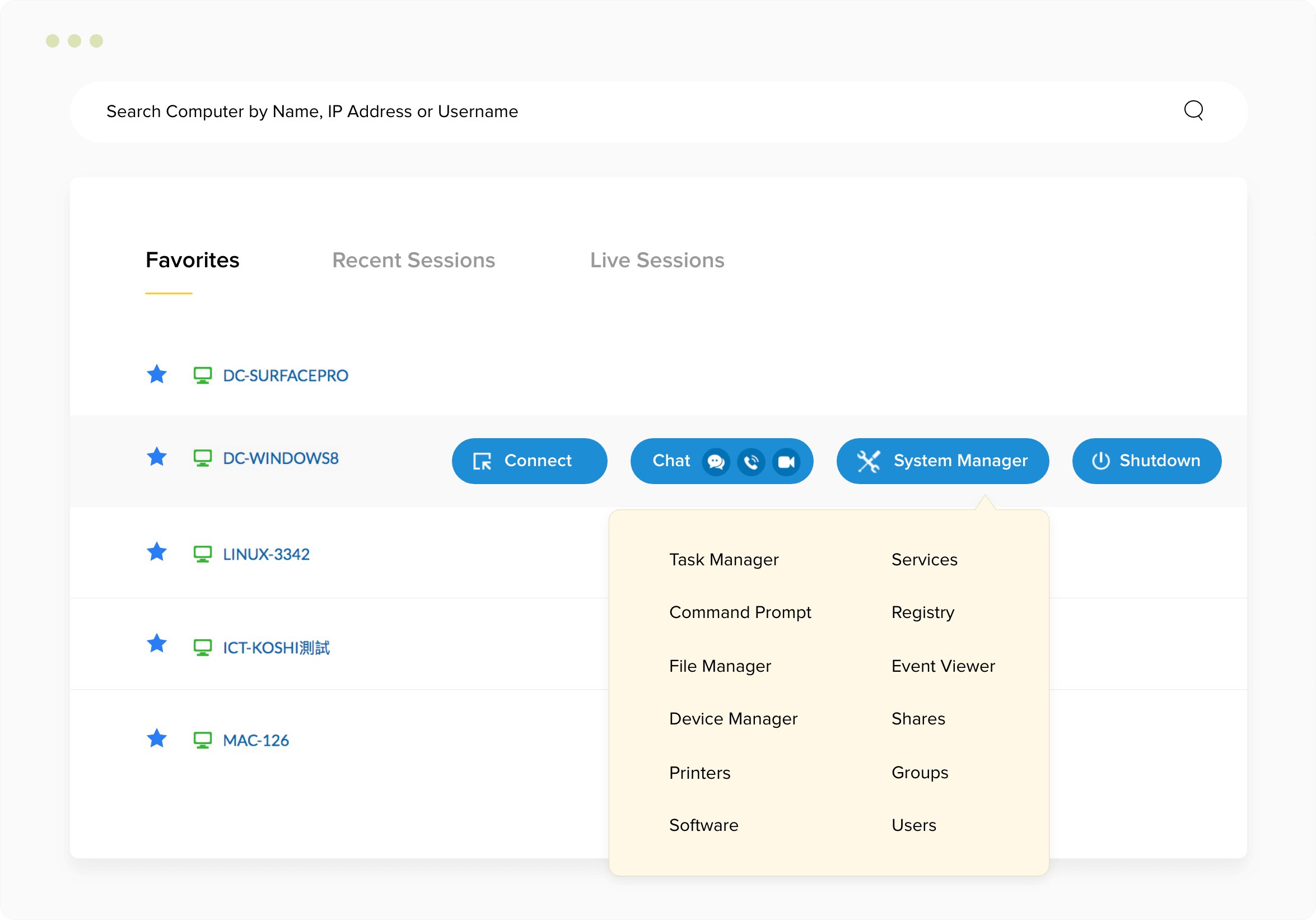
Task: Select Groups from the menu
Action: click(920, 773)
